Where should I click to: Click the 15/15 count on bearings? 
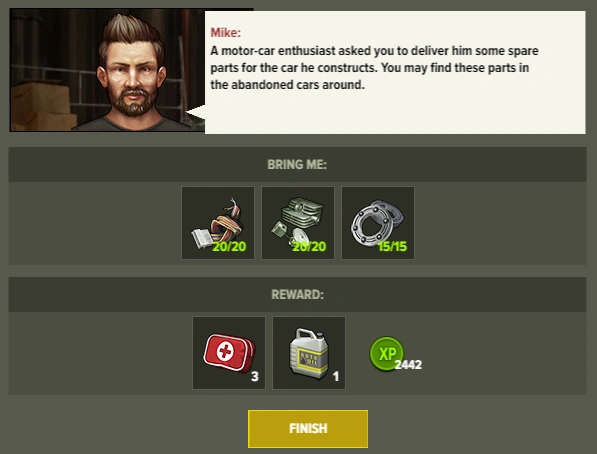392,247
